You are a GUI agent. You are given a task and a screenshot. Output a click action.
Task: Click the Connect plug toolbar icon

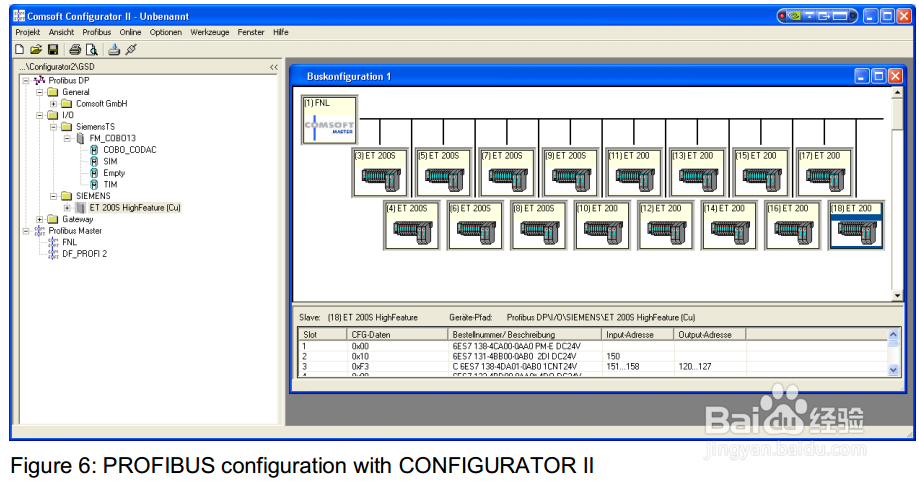tap(131, 50)
